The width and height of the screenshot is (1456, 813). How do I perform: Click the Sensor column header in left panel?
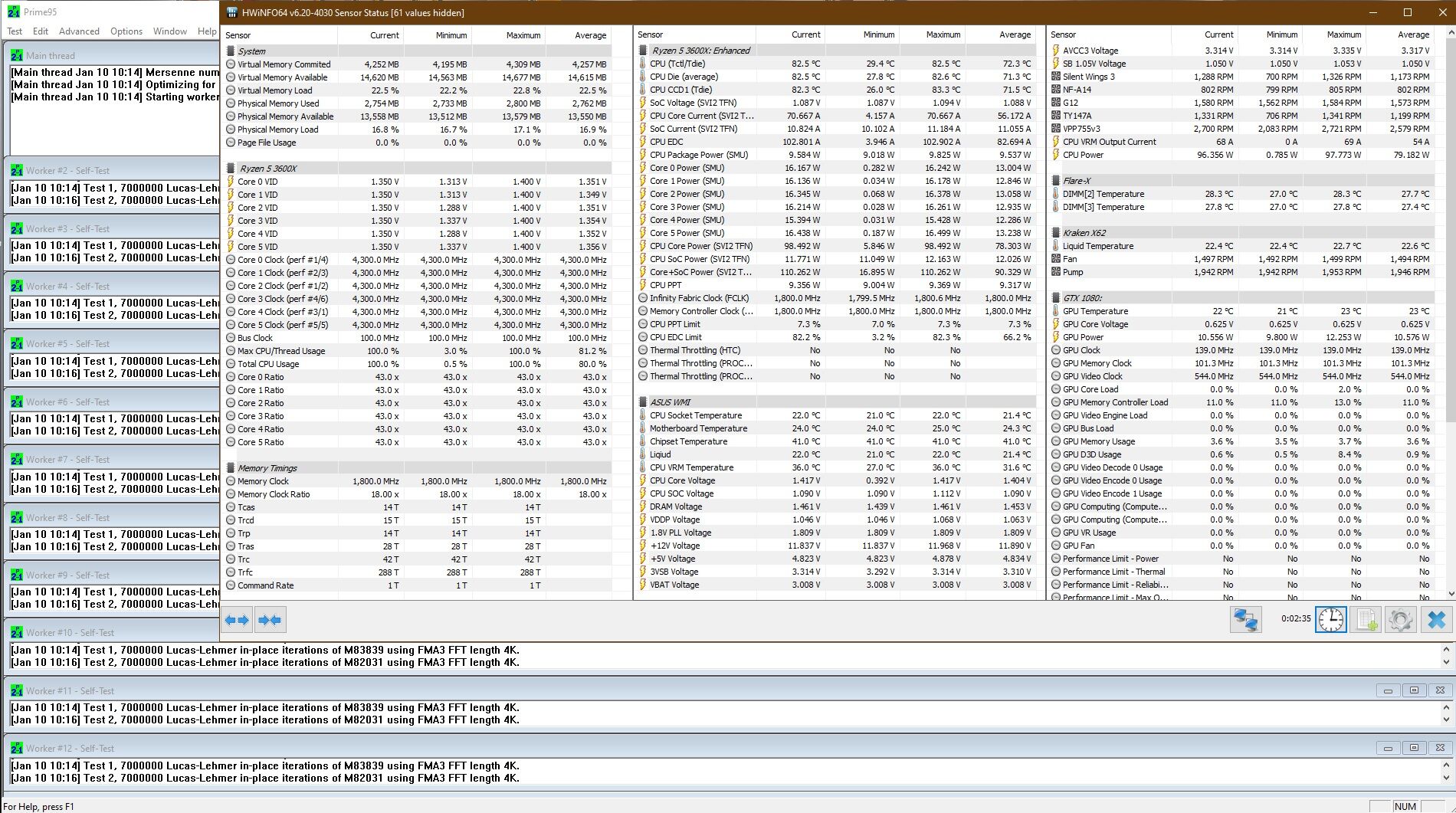(x=279, y=35)
